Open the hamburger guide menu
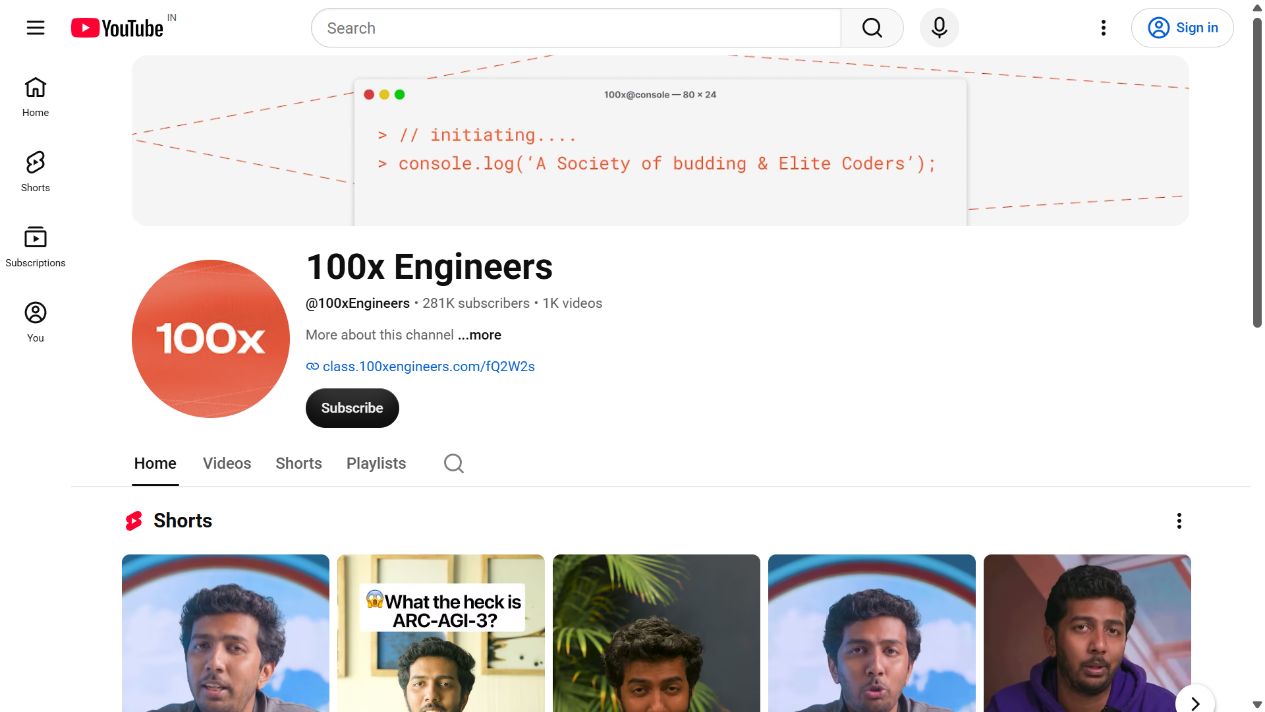Image resolution: width=1265 pixels, height=712 pixels. (x=36, y=28)
